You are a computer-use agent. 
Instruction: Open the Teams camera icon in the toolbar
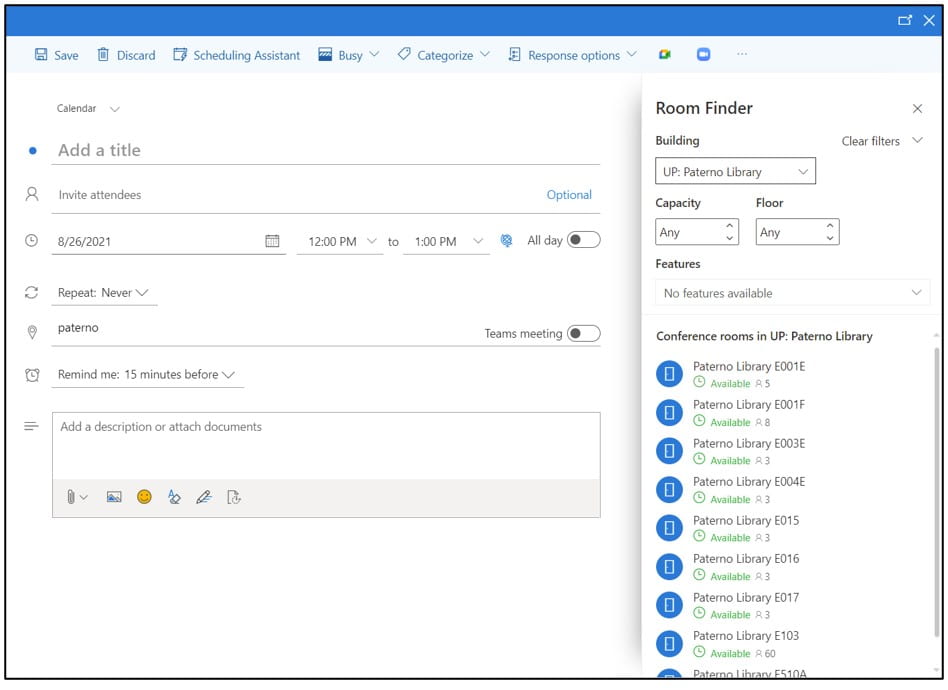pos(704,55)
